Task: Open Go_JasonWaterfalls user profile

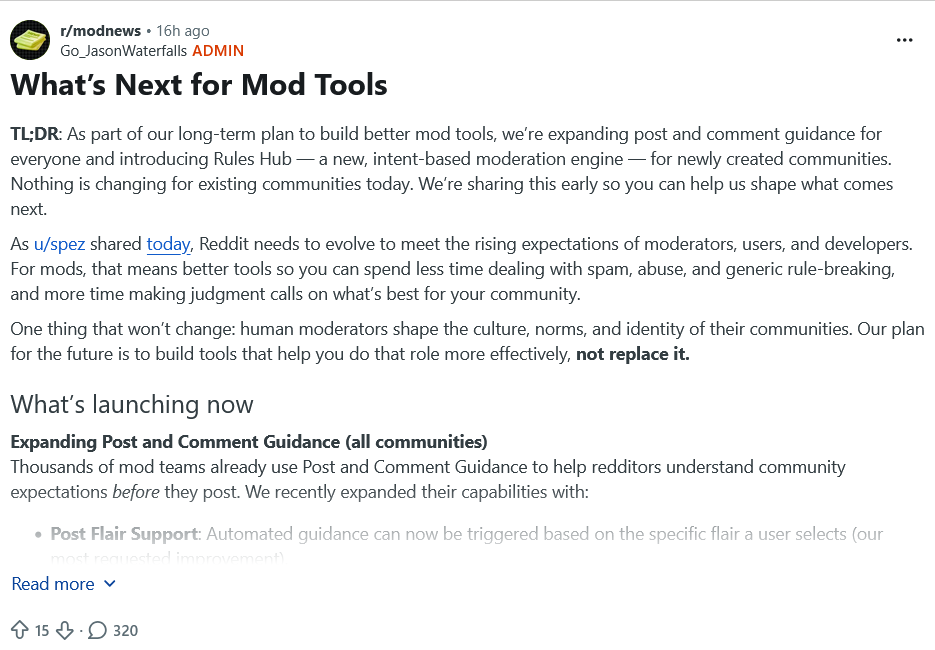Action: pyautogui.click(x=123, y=51)
